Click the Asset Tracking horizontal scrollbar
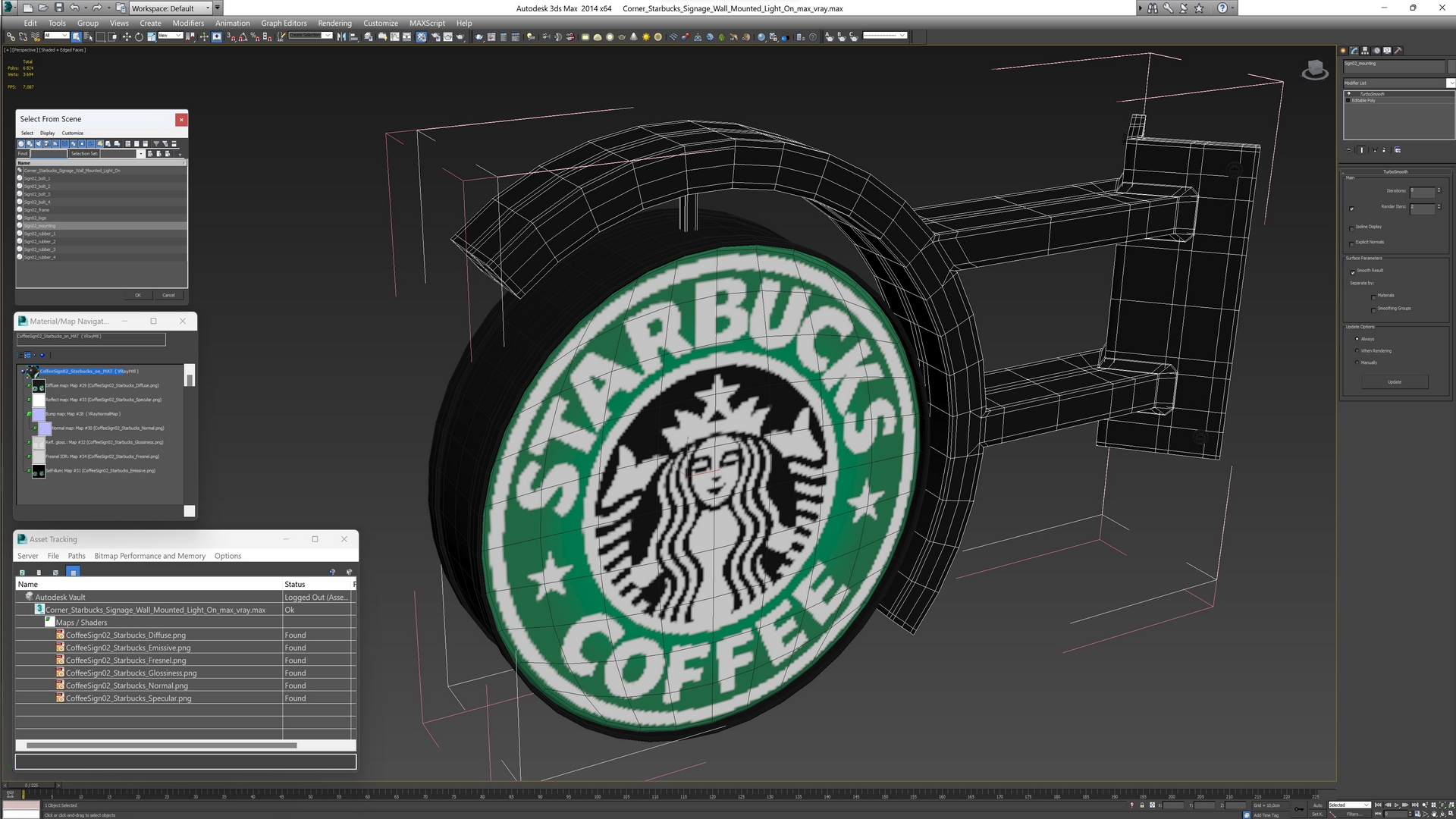This screenshot has height=819, width=1456. (162, 746)
